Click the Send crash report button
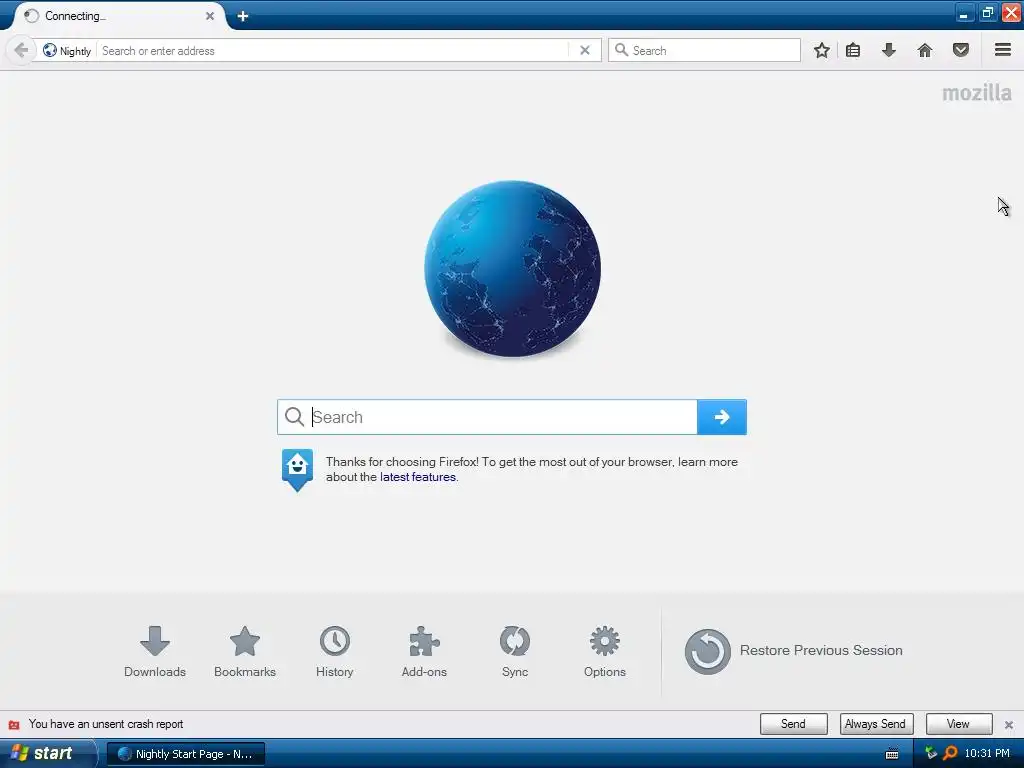Image resolution: width=1024 pixels, height=768 pixels. (x=793, y=724)
